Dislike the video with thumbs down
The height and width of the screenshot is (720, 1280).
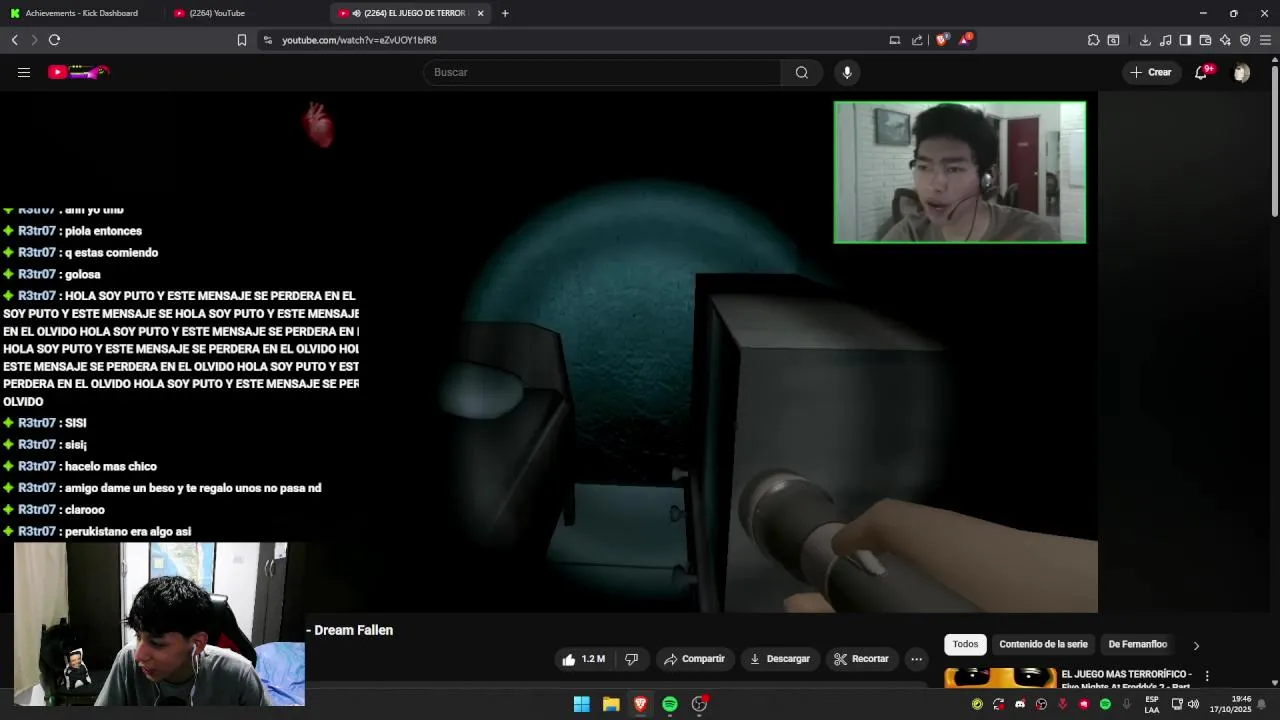click(631, 659)
